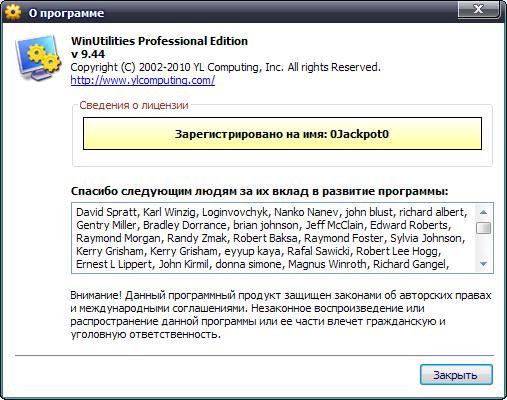Click the gear icon in title bar
The height and width of the screenshot is (400, 507).
tap(13, 12)
